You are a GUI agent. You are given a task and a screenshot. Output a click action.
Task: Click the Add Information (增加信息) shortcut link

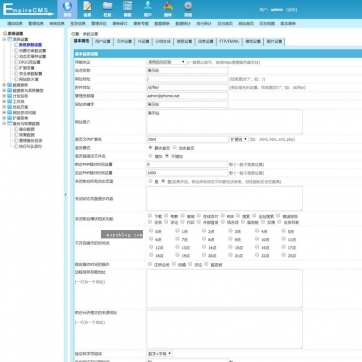pyautogui.click(x=15, y=24)
